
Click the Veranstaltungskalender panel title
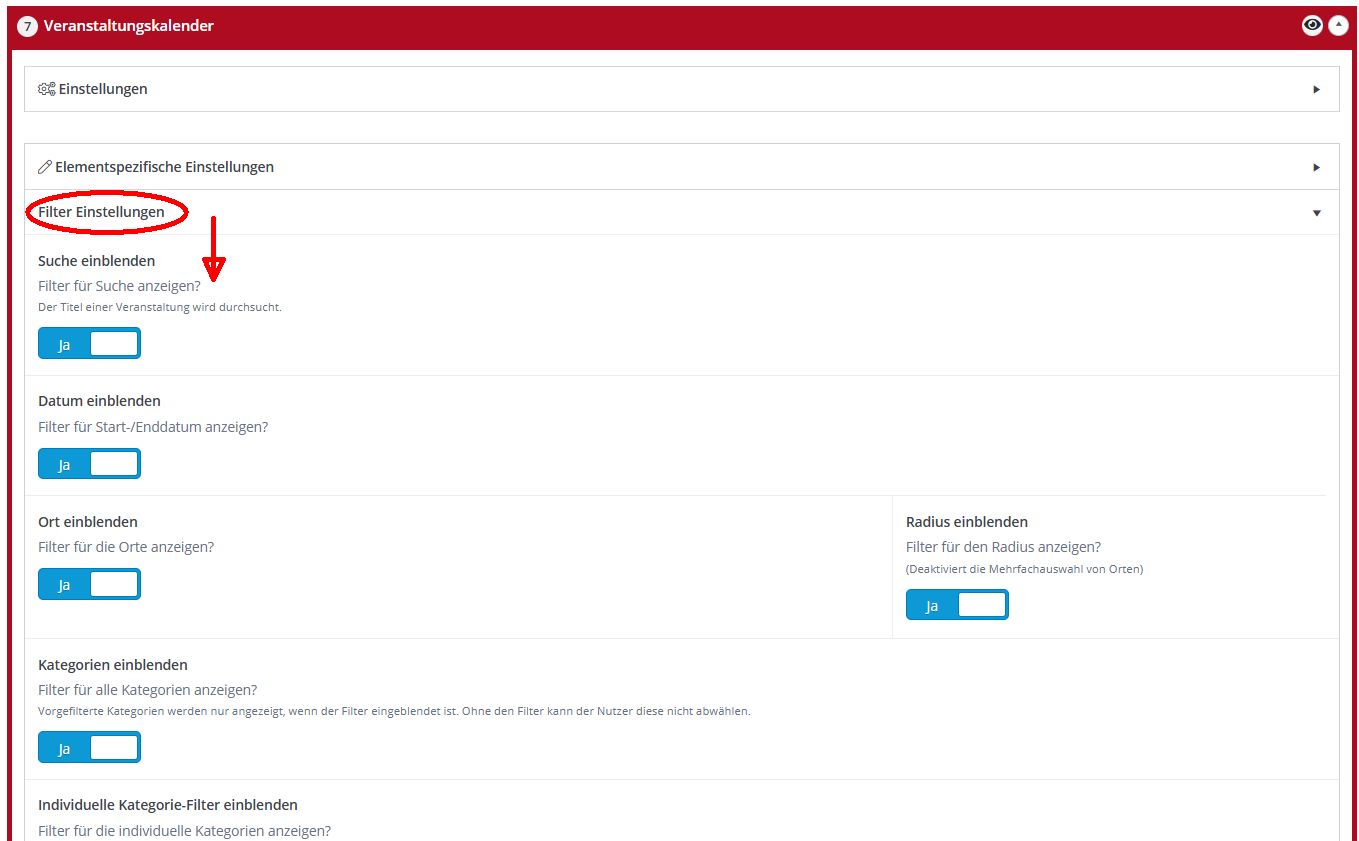pyautogui.click(x=129, y=26)
